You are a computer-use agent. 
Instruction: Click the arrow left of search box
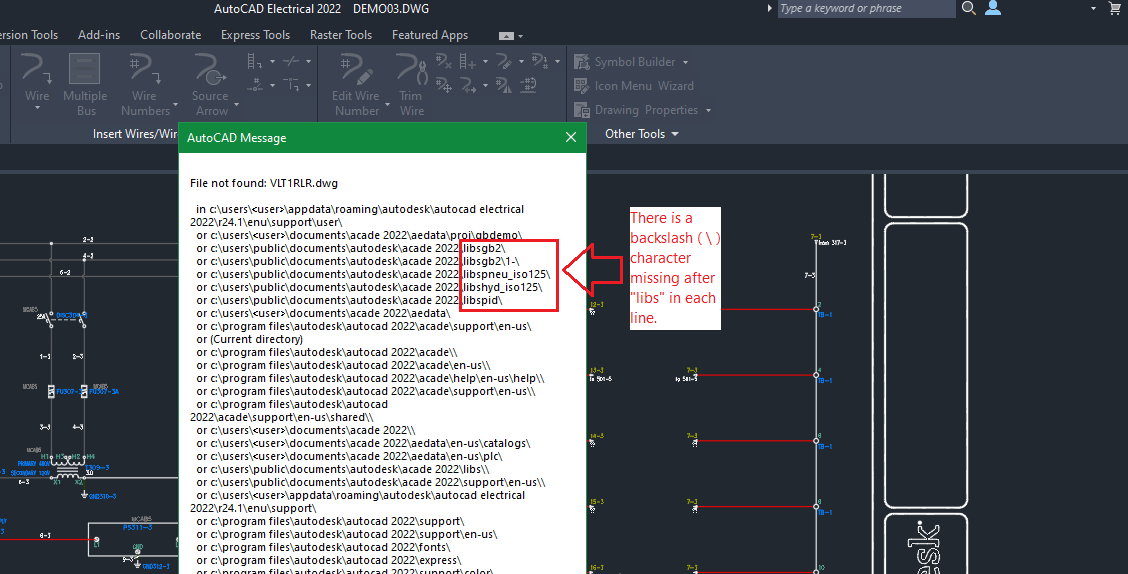click(x=769, y=8)
